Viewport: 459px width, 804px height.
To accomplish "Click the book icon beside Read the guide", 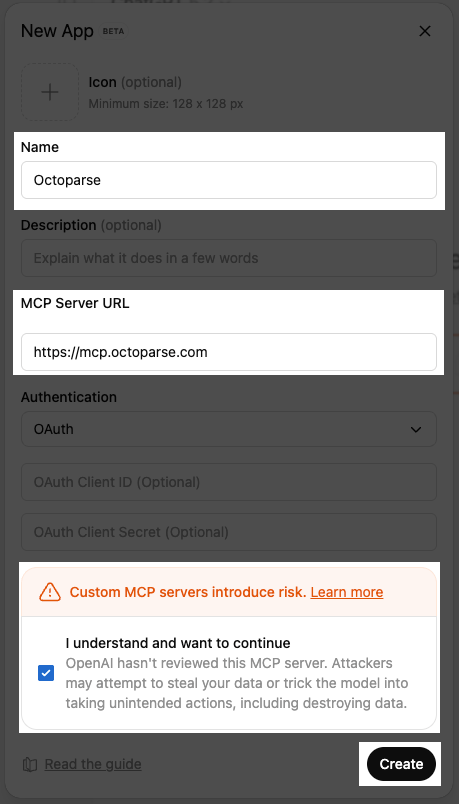I will coord(30,765).
